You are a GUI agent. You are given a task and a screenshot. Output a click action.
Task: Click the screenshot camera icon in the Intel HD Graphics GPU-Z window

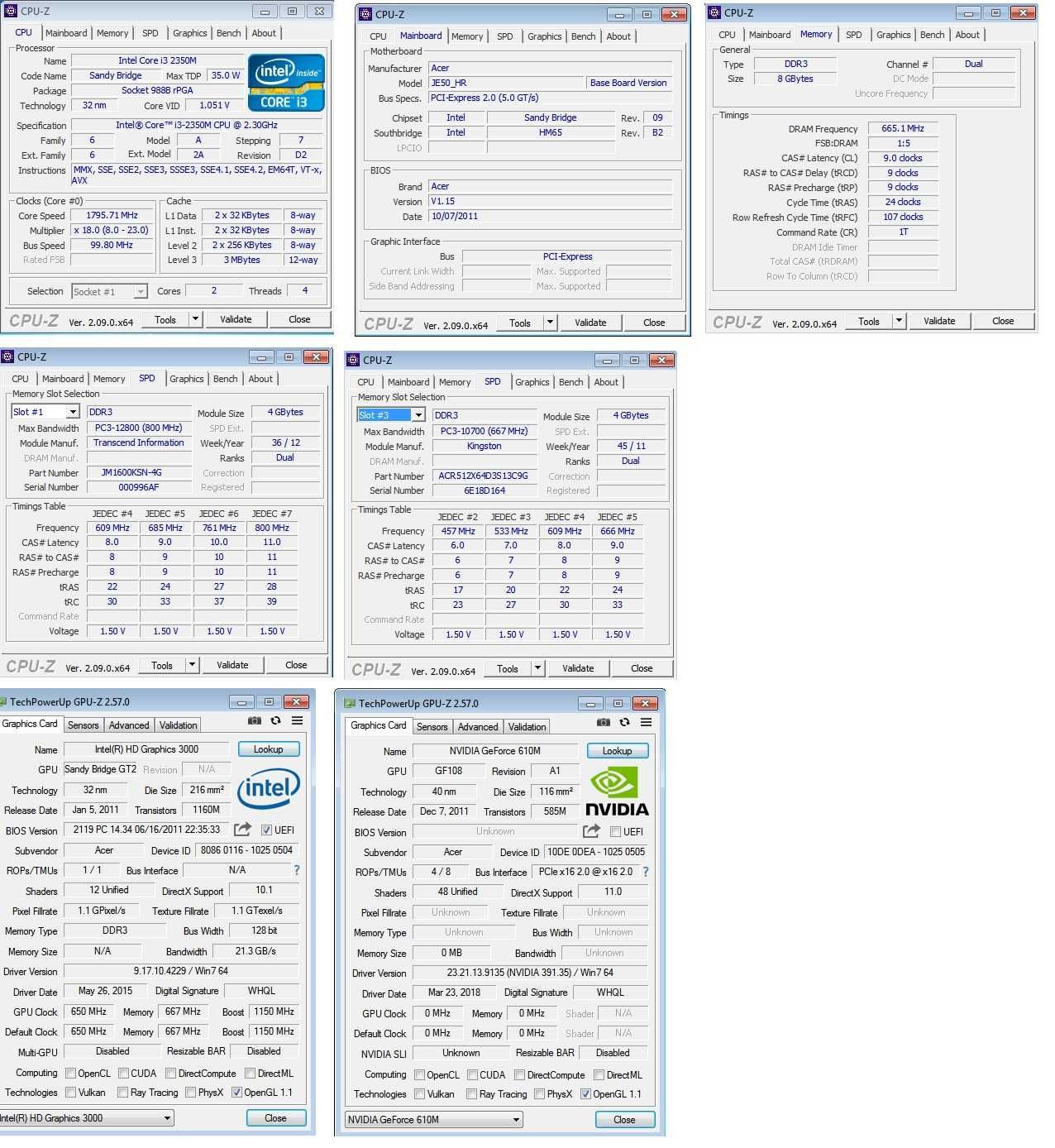coord(255,721)
